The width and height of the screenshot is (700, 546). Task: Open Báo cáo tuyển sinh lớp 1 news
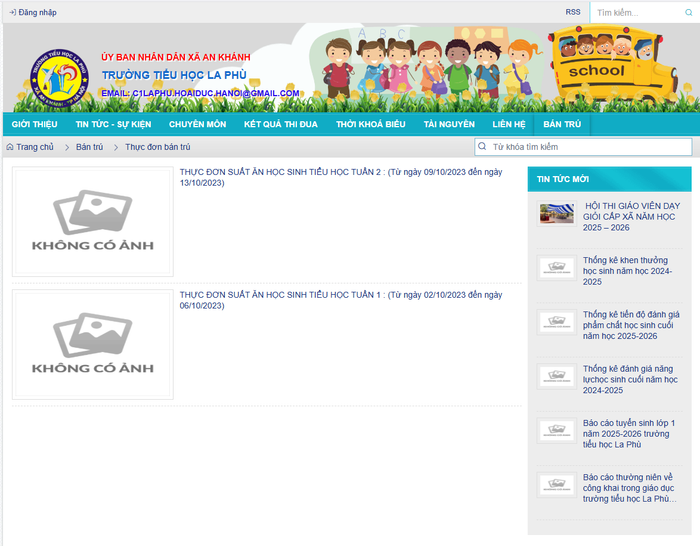pos(629,433)
